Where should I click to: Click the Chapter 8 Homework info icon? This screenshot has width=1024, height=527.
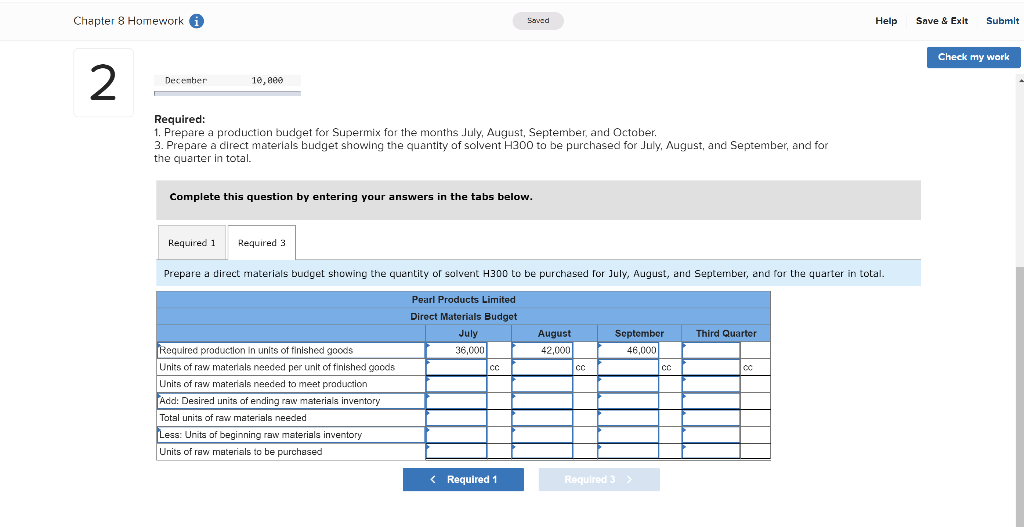[197, 21]
